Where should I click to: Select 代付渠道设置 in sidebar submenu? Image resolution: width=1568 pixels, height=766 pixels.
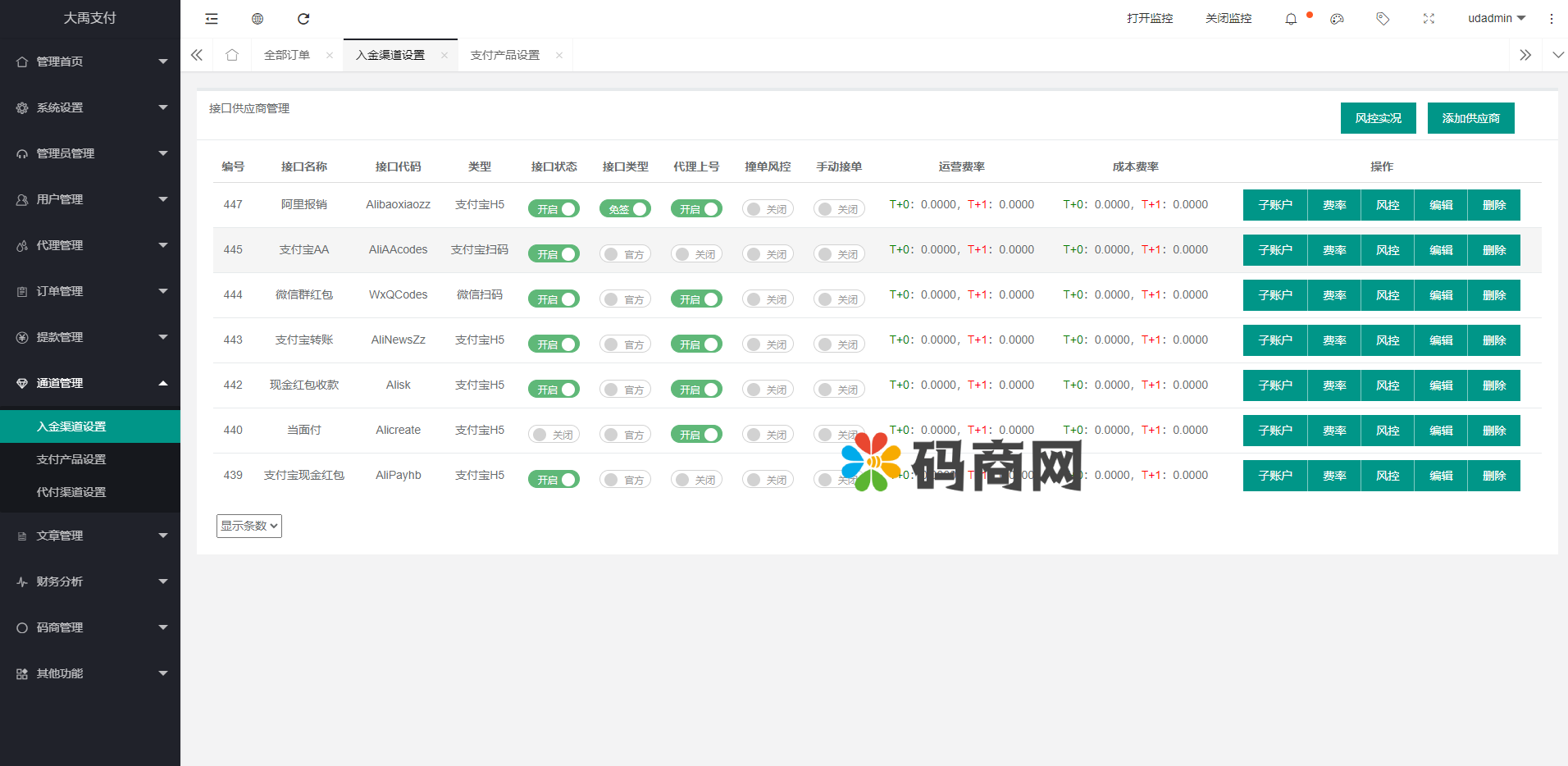pos(71,492)
